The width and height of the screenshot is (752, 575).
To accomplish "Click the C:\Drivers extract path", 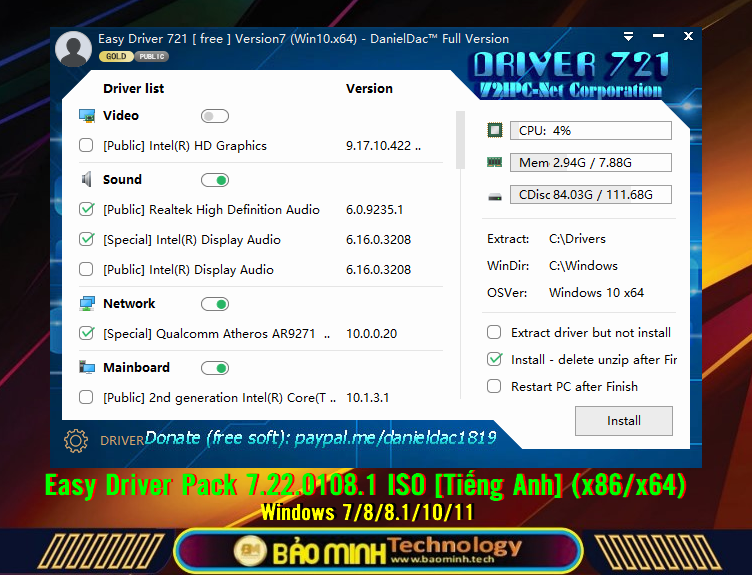I will (x=577, y=239).
